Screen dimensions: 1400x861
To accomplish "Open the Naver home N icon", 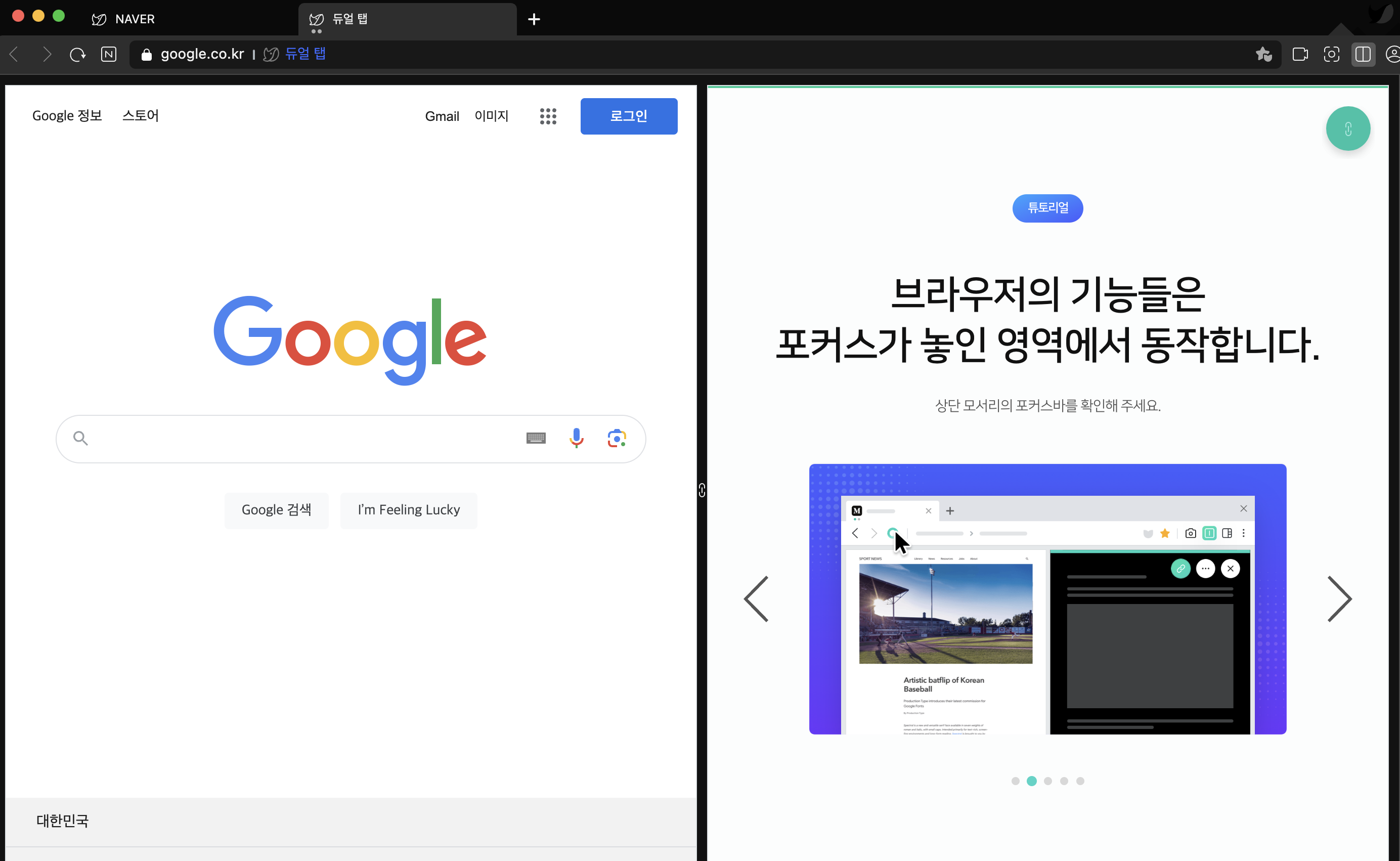I will point(108,55).
